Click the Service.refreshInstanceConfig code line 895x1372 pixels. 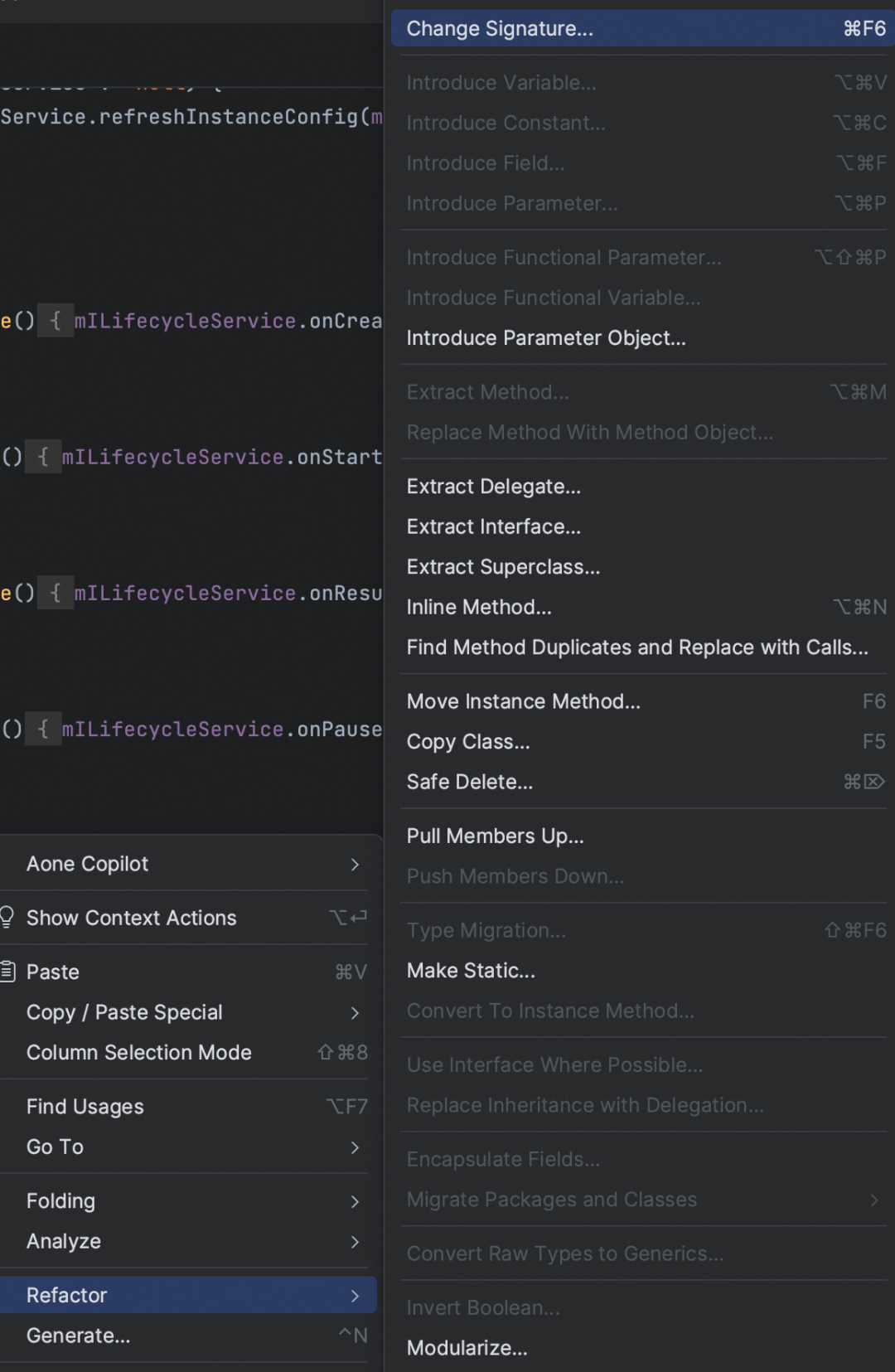(191, 117)
